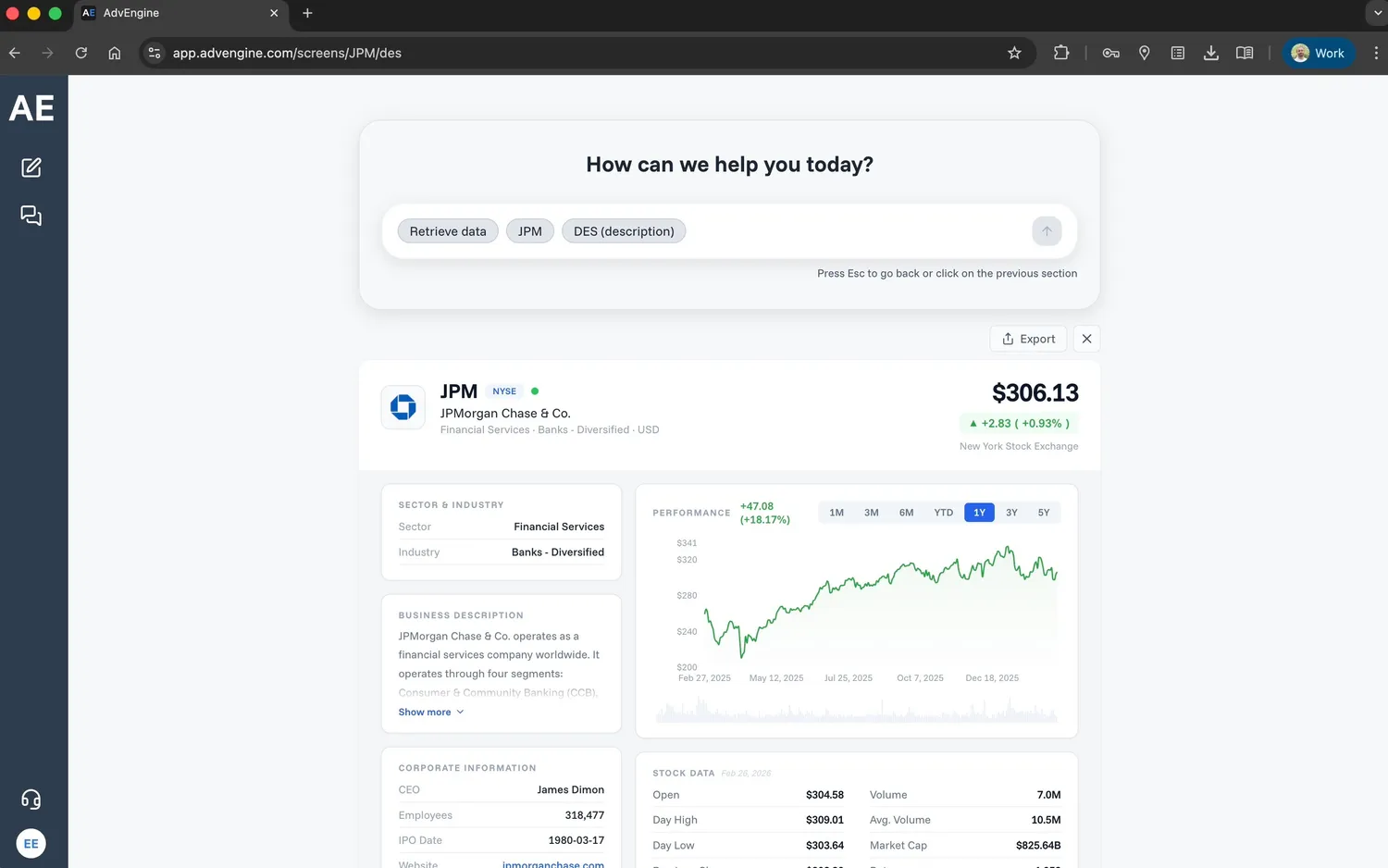Click the Export button
Screen dimensions: 1388x868
click(x=1028, y=339)
